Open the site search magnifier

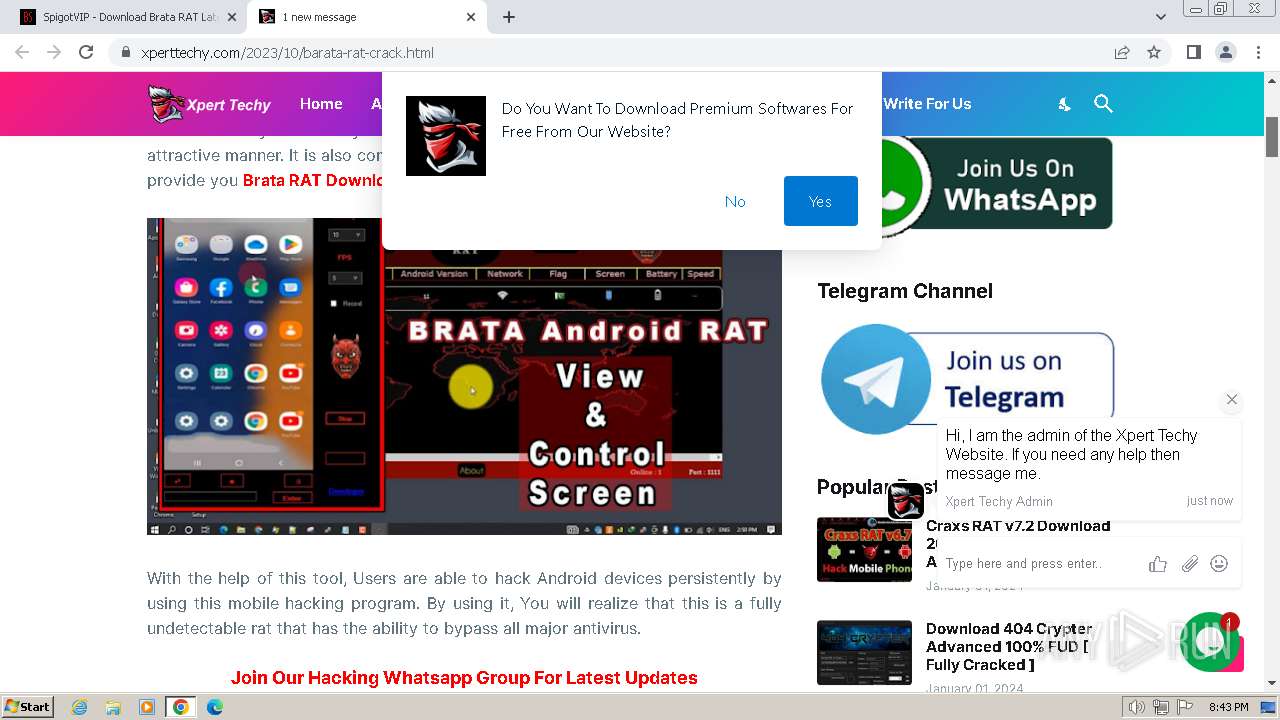coord(1103,104)
